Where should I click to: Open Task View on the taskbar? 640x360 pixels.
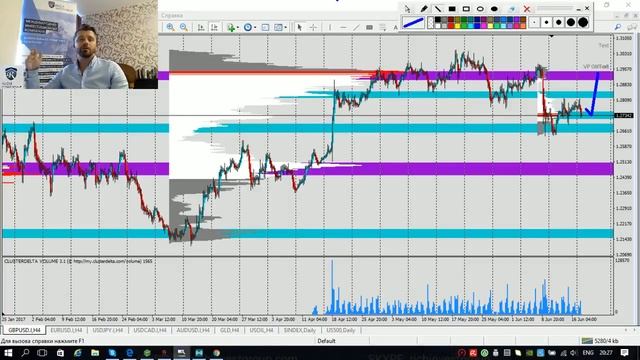(x=42, y=353)
